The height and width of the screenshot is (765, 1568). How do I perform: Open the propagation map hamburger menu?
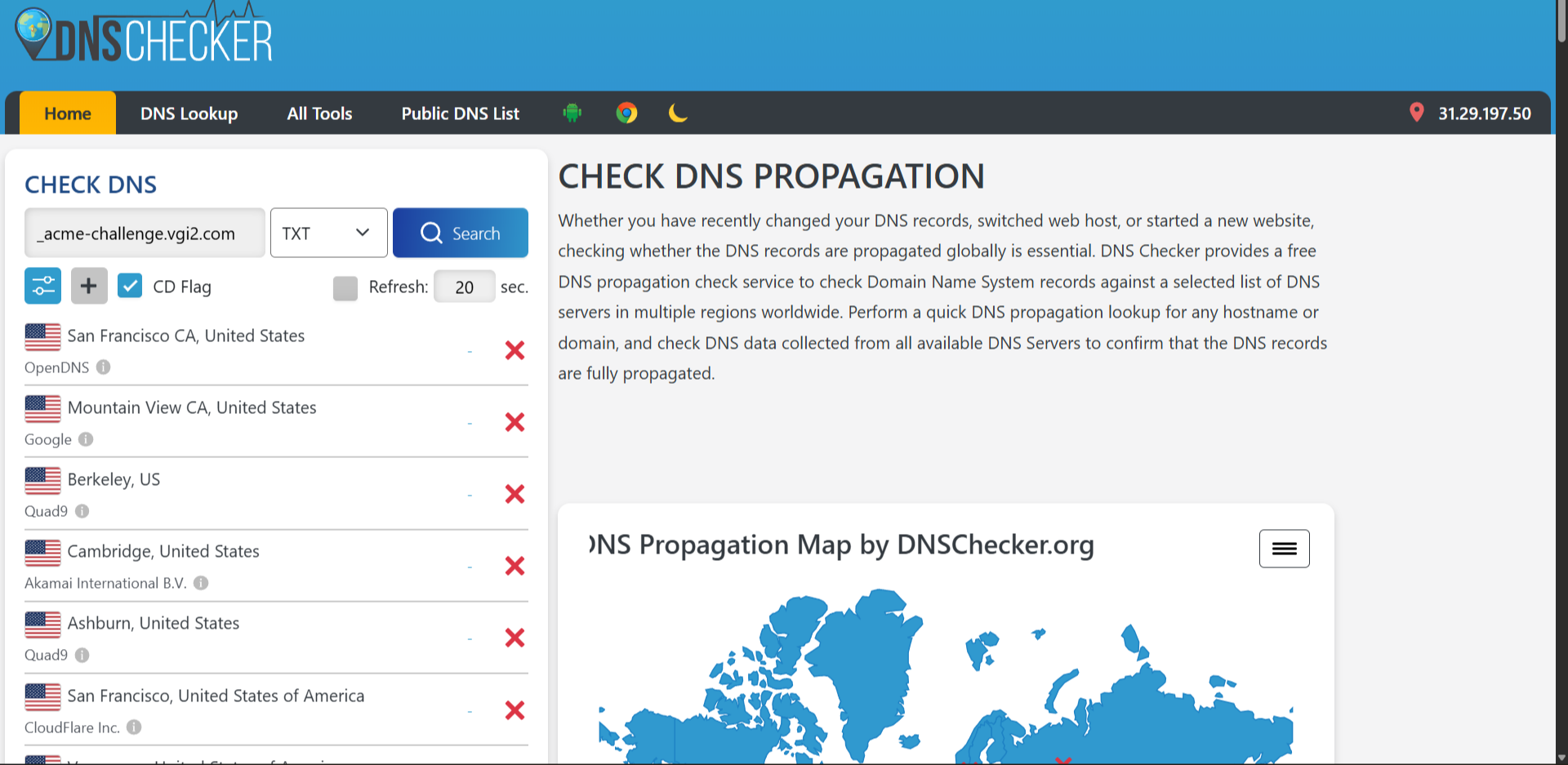(x=1284, y=549)
